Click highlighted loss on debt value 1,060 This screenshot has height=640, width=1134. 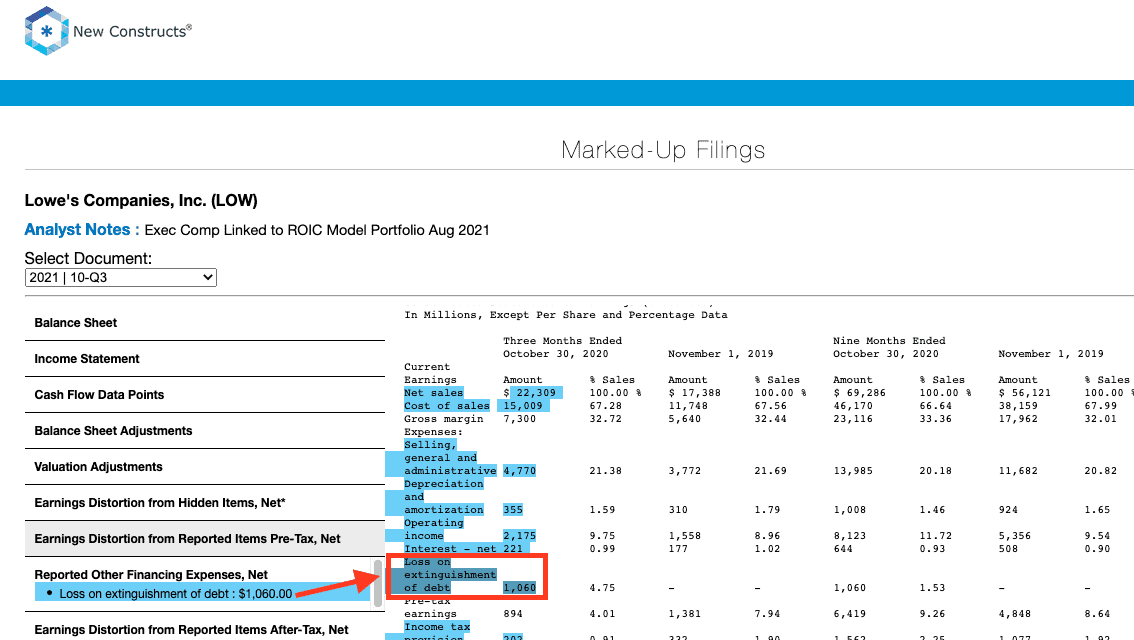click(519, 588)
